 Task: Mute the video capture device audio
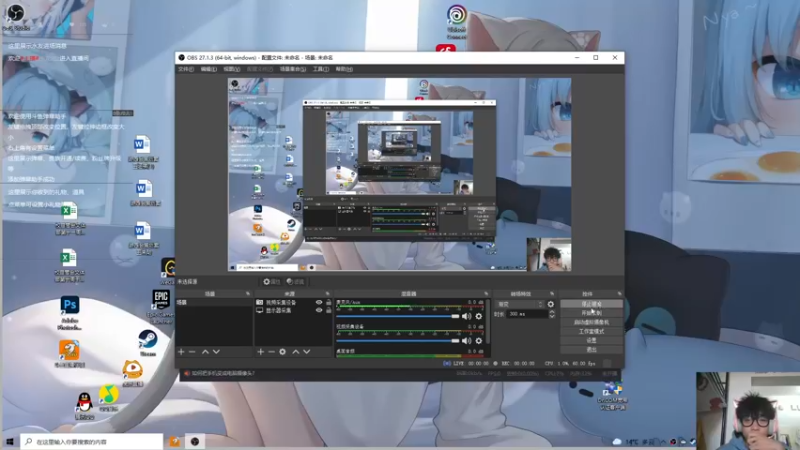coord(466,340)
